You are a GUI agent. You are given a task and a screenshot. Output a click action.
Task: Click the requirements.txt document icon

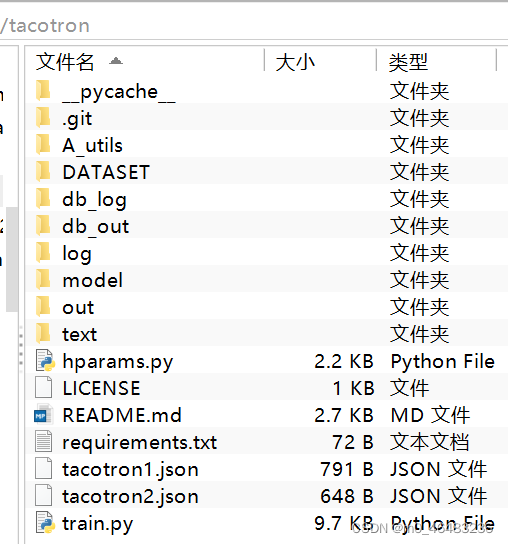(44, 442)
